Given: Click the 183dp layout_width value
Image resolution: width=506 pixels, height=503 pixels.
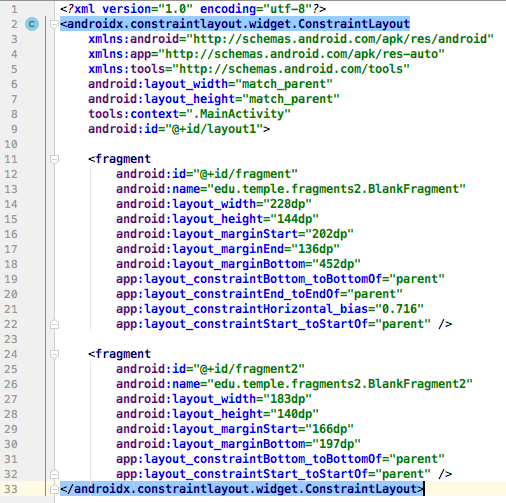Looking at the screenshot, I should pyautogui.click(x=287, y=399).
